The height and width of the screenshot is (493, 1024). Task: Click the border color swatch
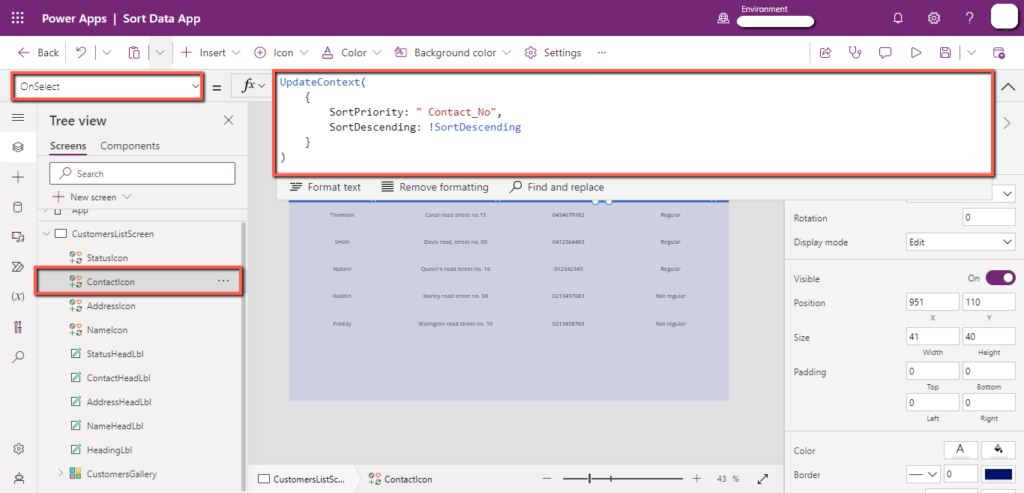[x=999, y=475]
